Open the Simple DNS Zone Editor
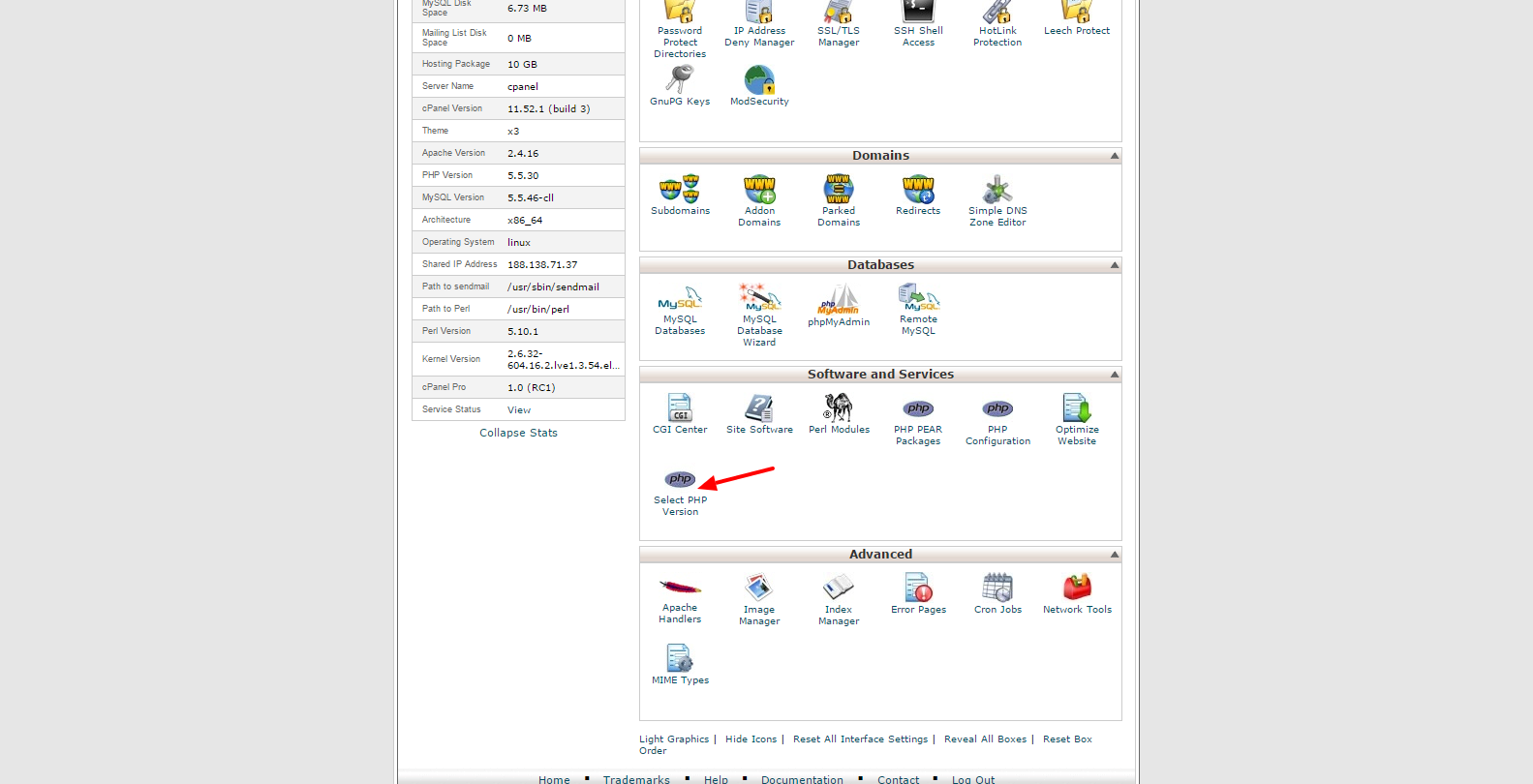This screenshot has height=784, width=1533. coord(997,191)
